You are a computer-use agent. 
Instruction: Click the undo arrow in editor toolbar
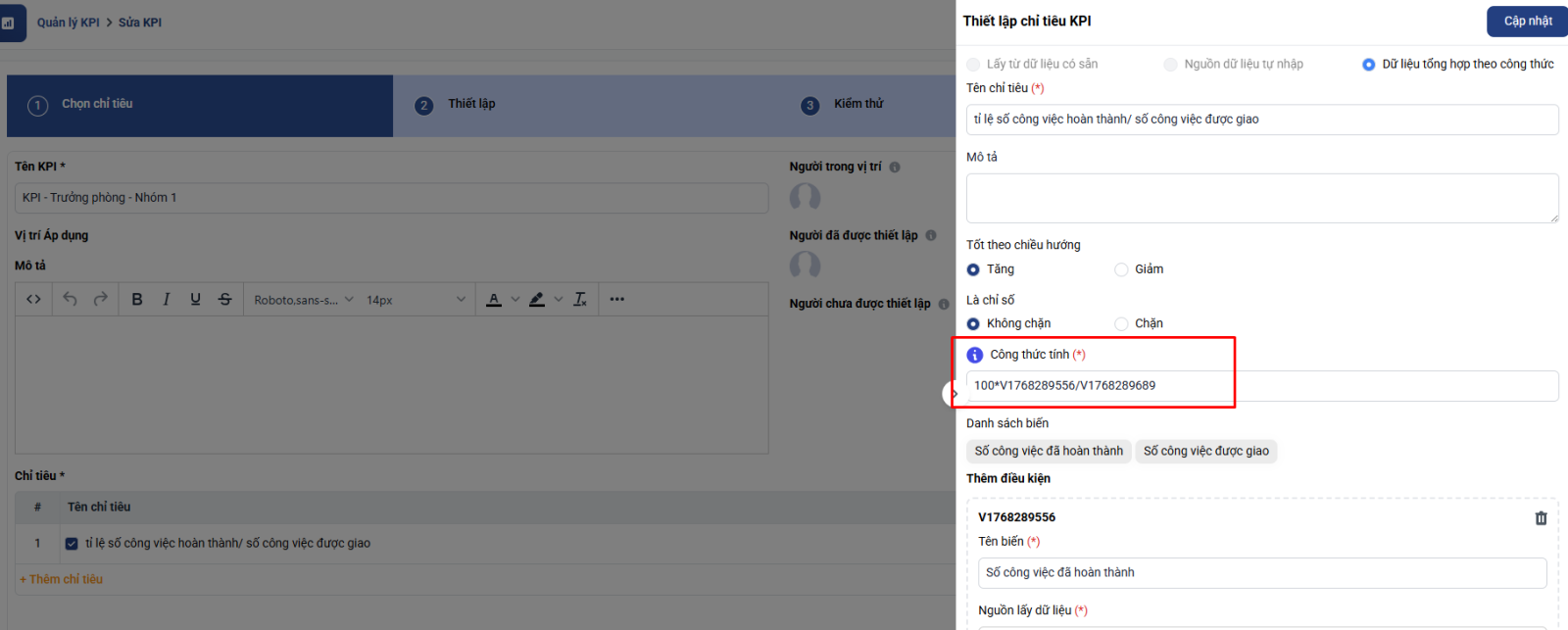pos(70,300)
